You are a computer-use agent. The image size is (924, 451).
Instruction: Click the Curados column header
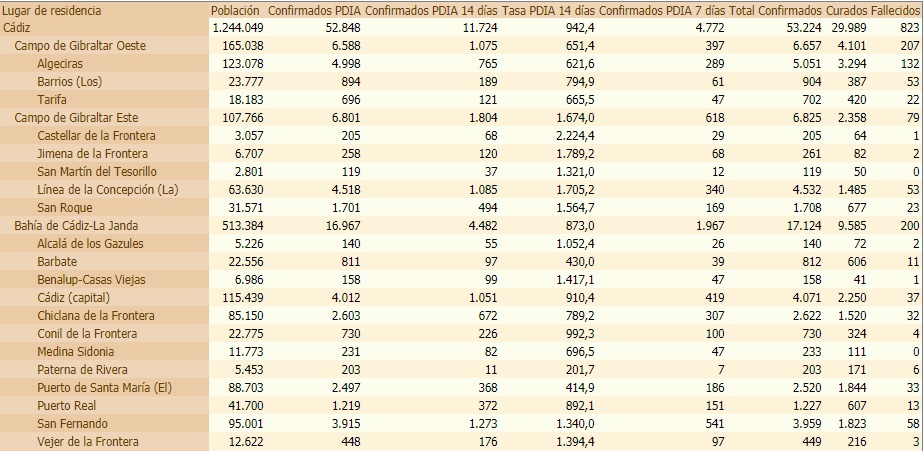pos(847,10)
